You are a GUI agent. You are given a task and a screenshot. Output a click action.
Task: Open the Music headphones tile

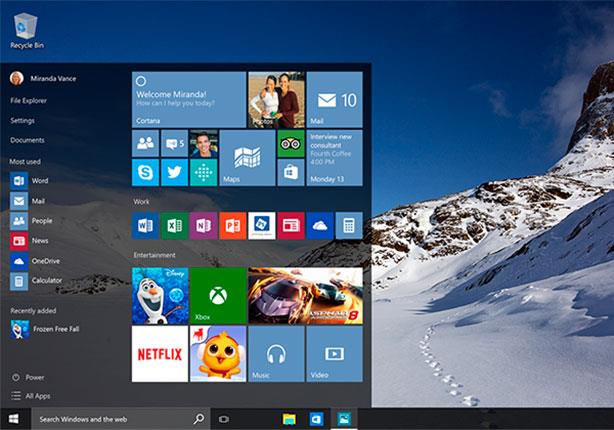coord(276,354)
